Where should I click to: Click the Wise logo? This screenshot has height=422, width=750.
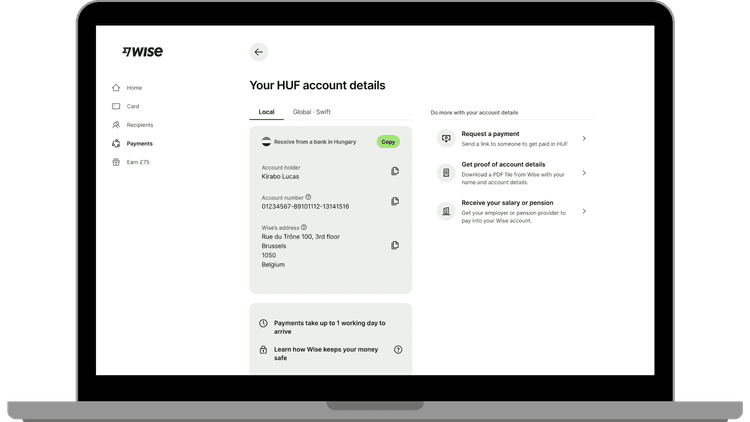point(142,52)
